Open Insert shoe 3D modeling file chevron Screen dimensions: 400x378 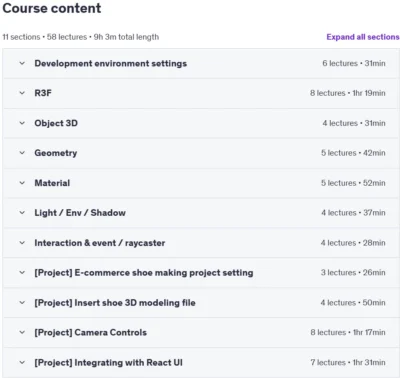(x=22, y=303)
